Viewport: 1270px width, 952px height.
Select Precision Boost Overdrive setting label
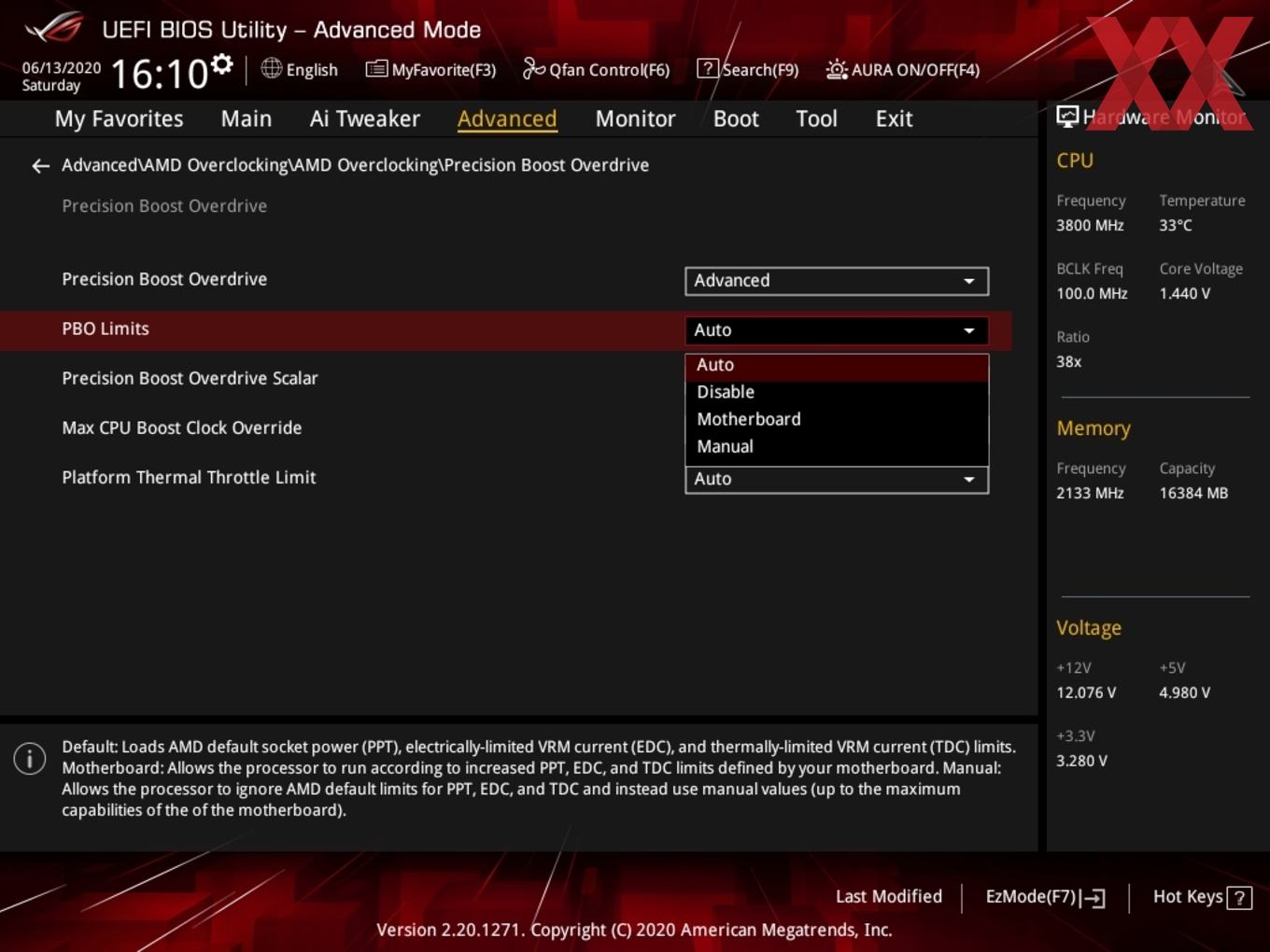click(x=164, y=279)
